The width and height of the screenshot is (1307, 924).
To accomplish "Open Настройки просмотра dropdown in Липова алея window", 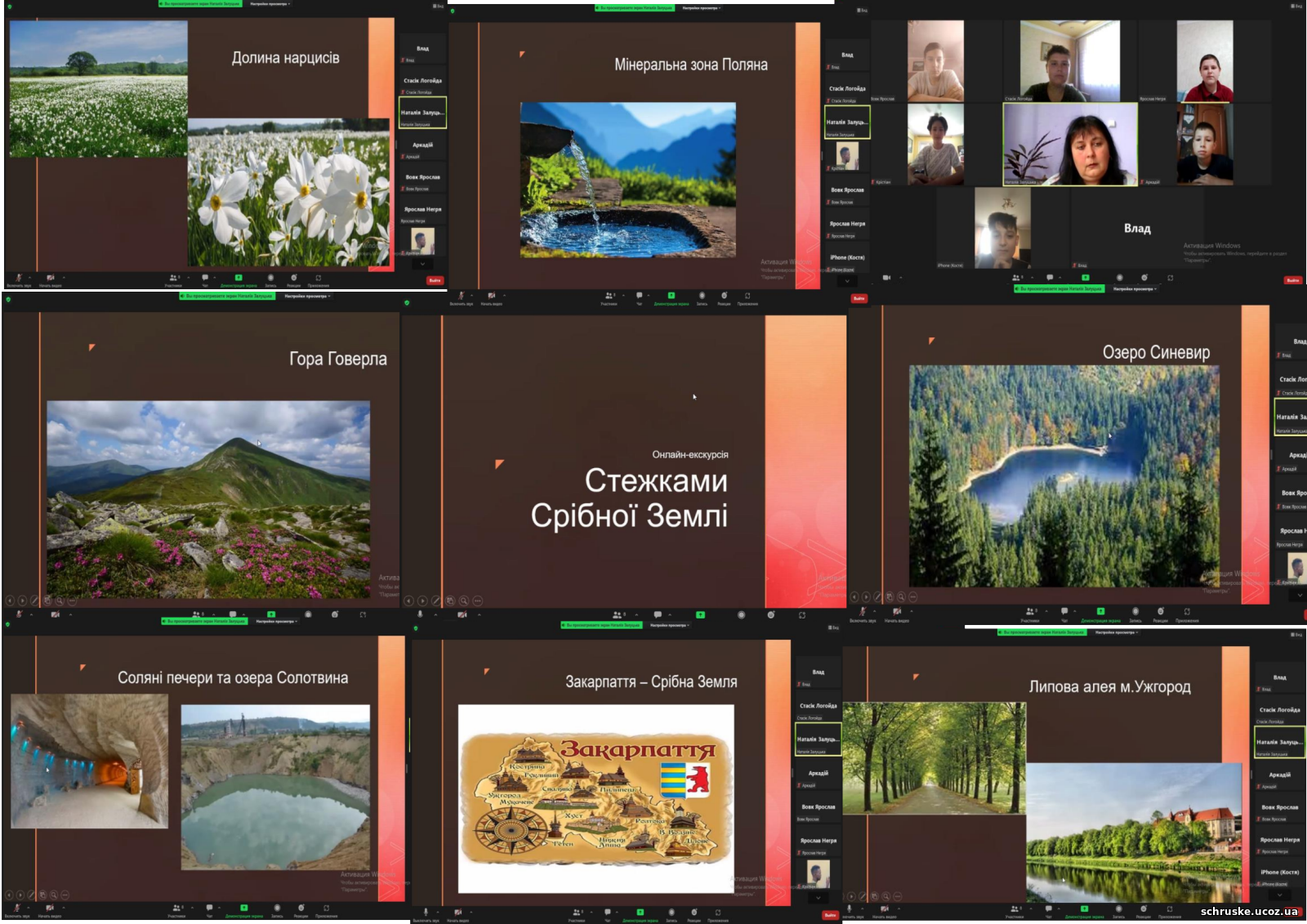I will pyautogui.click(x=1116, y=632).
